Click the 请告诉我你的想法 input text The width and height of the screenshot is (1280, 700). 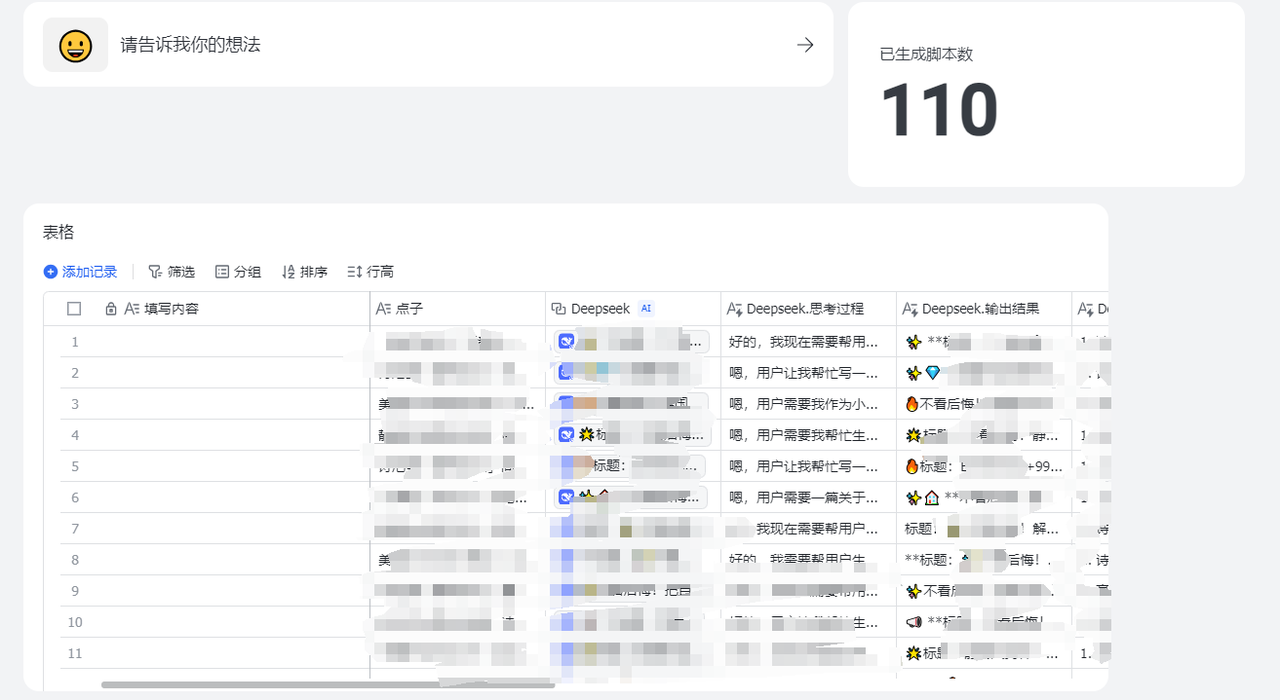pyautogui.click(x=190, y=45)
